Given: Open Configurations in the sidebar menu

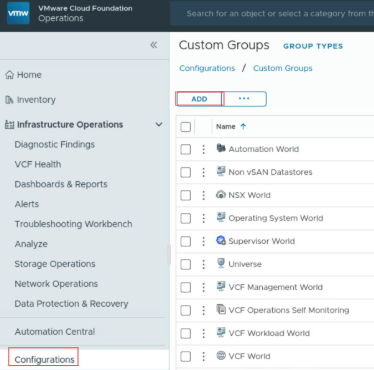Looking at the screenshot, I should [x=44, y=359].
